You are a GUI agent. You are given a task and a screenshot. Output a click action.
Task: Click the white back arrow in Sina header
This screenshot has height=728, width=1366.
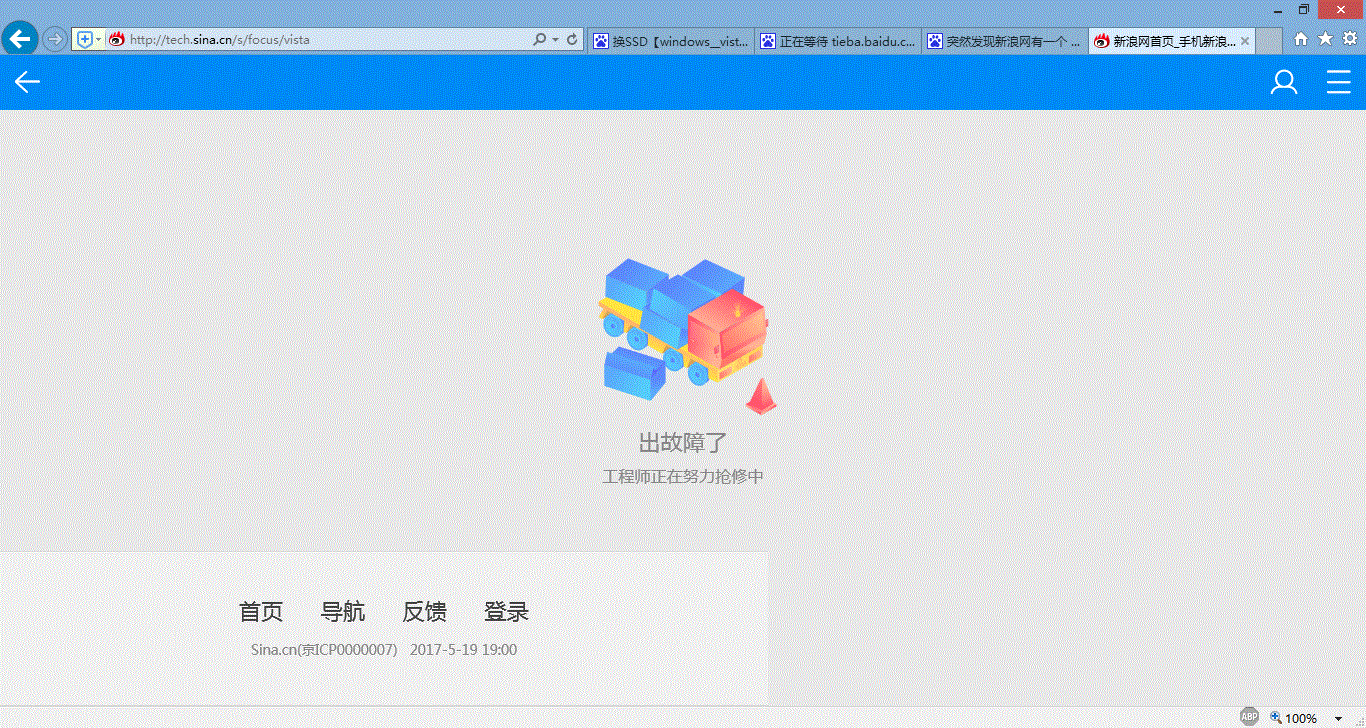pos(27,82)
